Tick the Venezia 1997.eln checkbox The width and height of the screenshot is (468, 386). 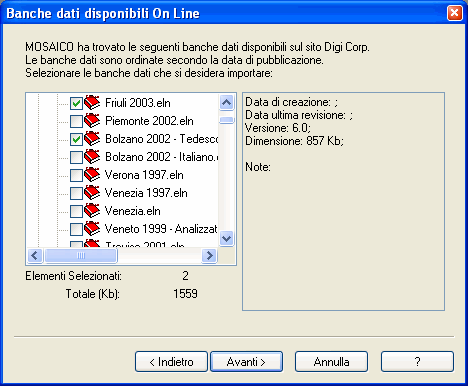click(76, 193)
